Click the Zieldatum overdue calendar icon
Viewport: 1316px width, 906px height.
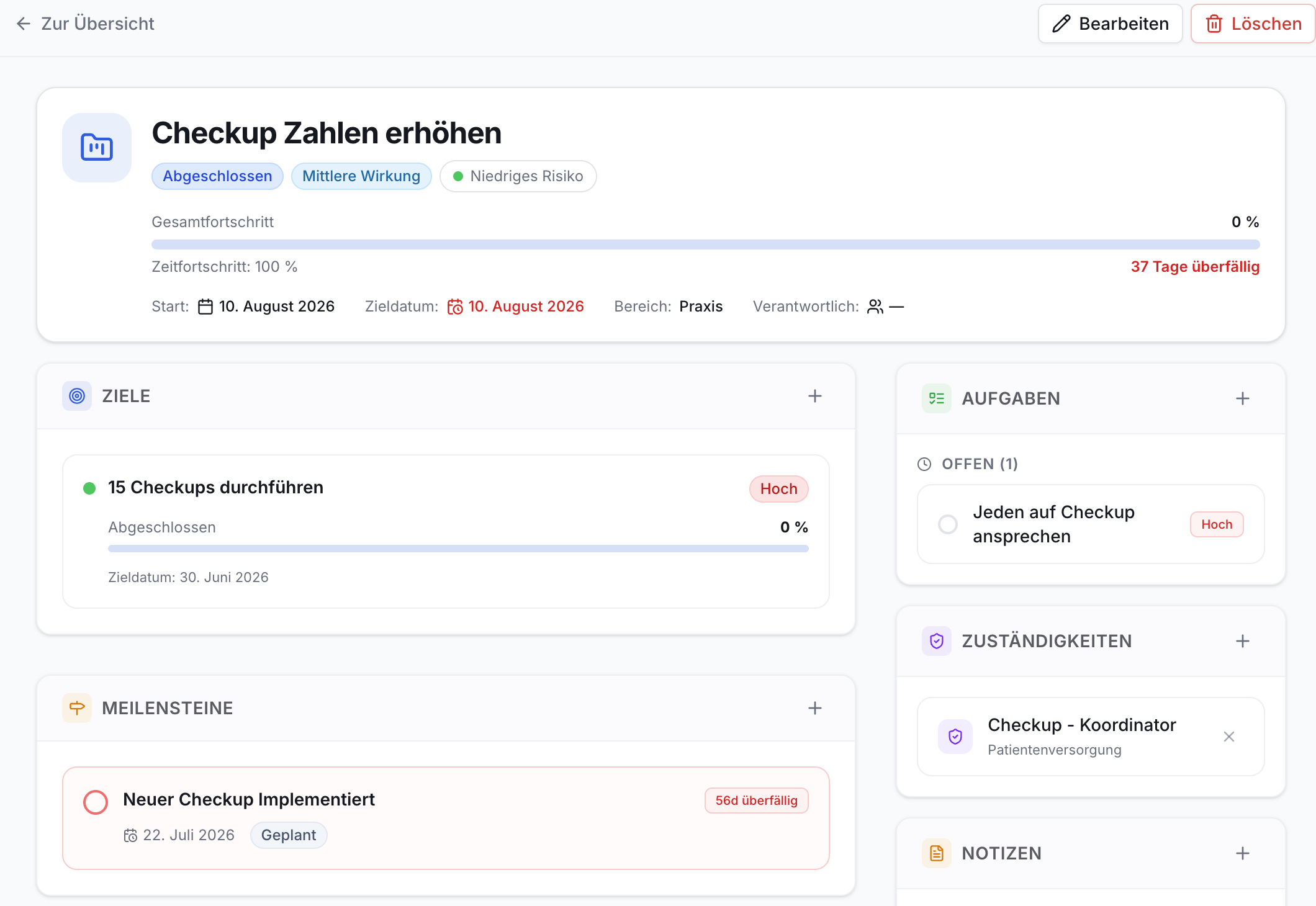tap(455, 307)
